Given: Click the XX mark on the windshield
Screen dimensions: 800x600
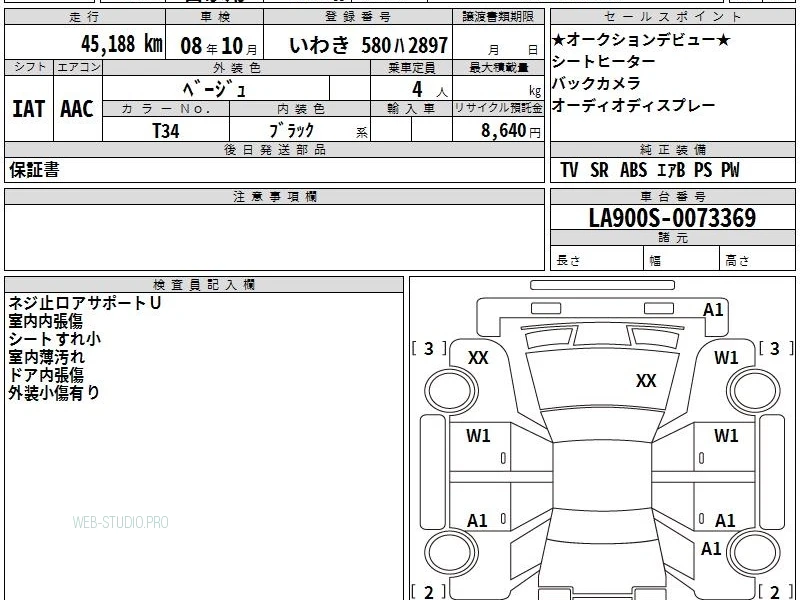Looking at the screenshot, I should [645, 381].
